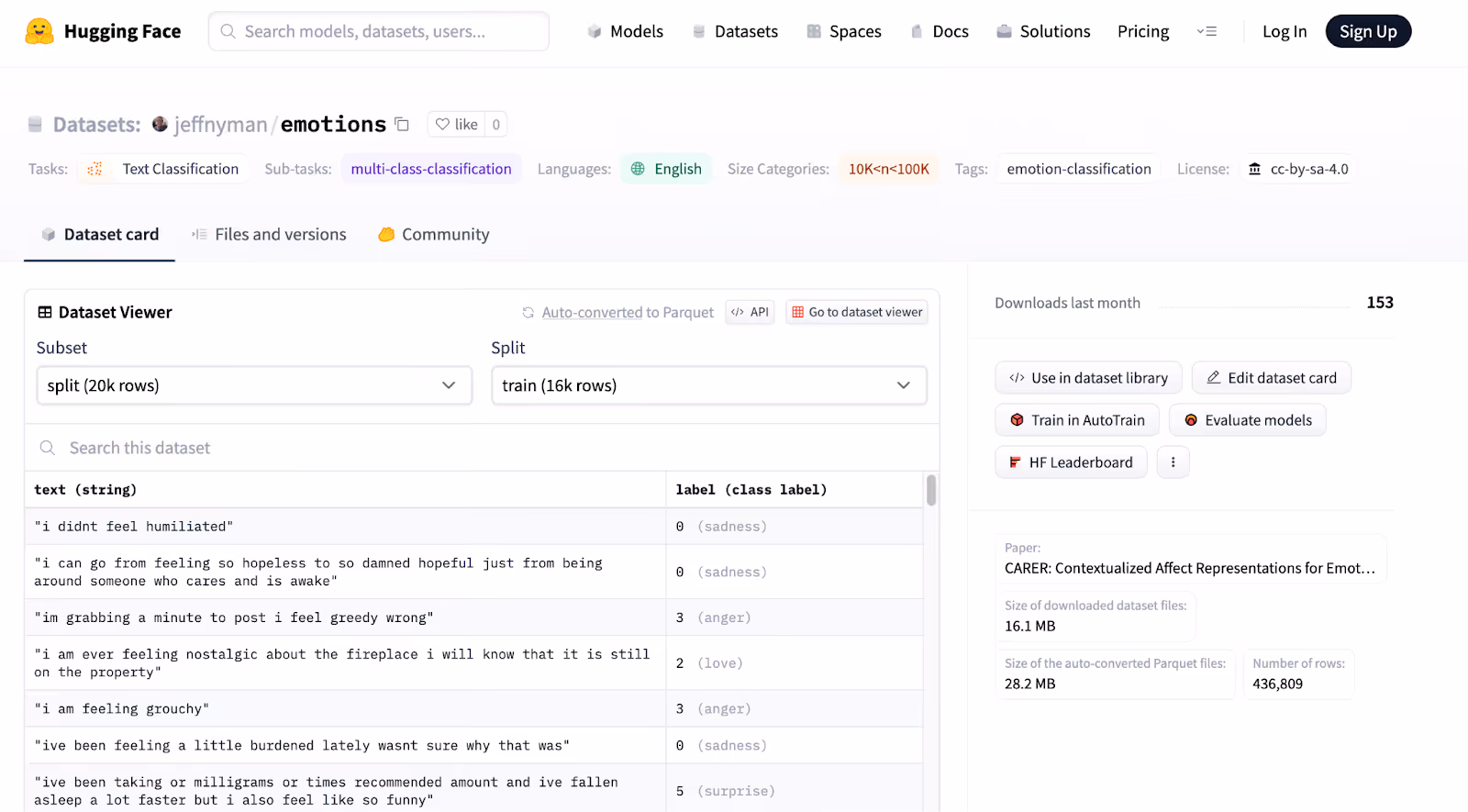
Task: Expand the Split dropdown showing train
Action: (x=709, y=385)
